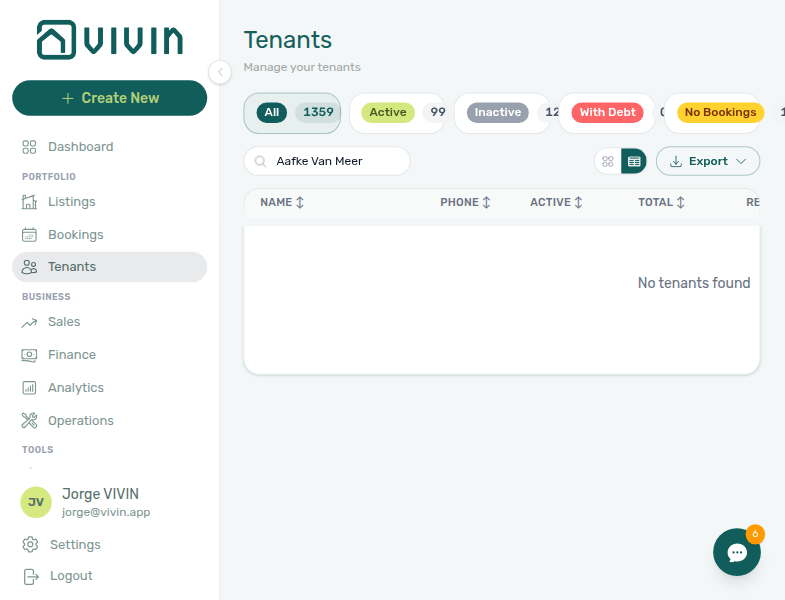785x600 pixels.
Task: Click the Finance banknote icon
Action: (30, 355)
